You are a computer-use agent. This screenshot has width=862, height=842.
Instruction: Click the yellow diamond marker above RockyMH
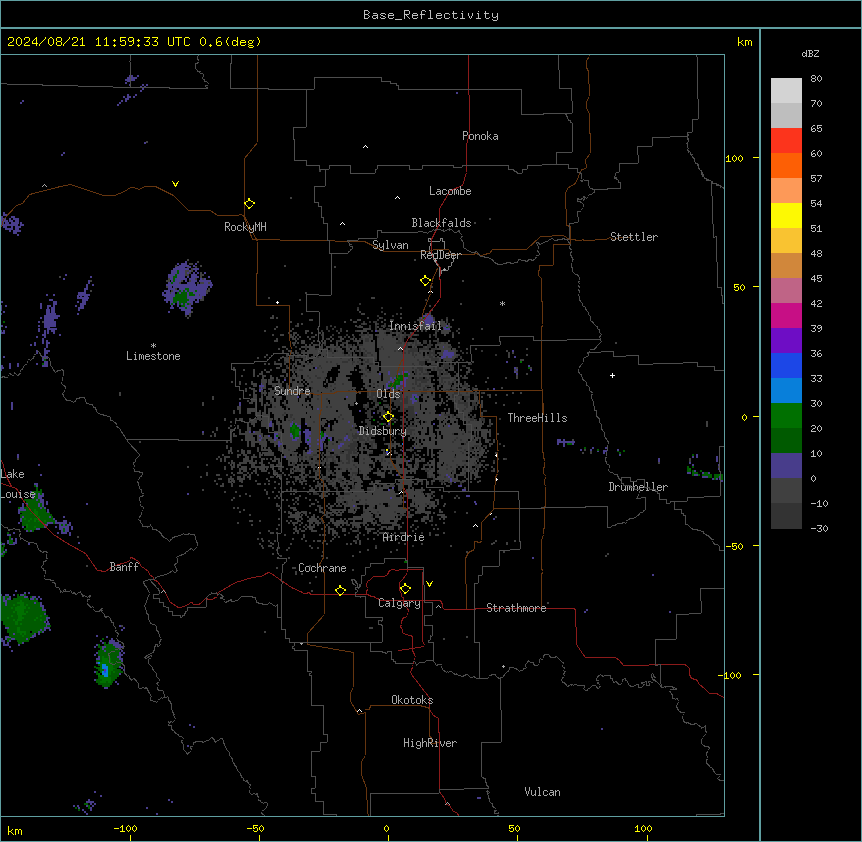(x=250, y=204)
